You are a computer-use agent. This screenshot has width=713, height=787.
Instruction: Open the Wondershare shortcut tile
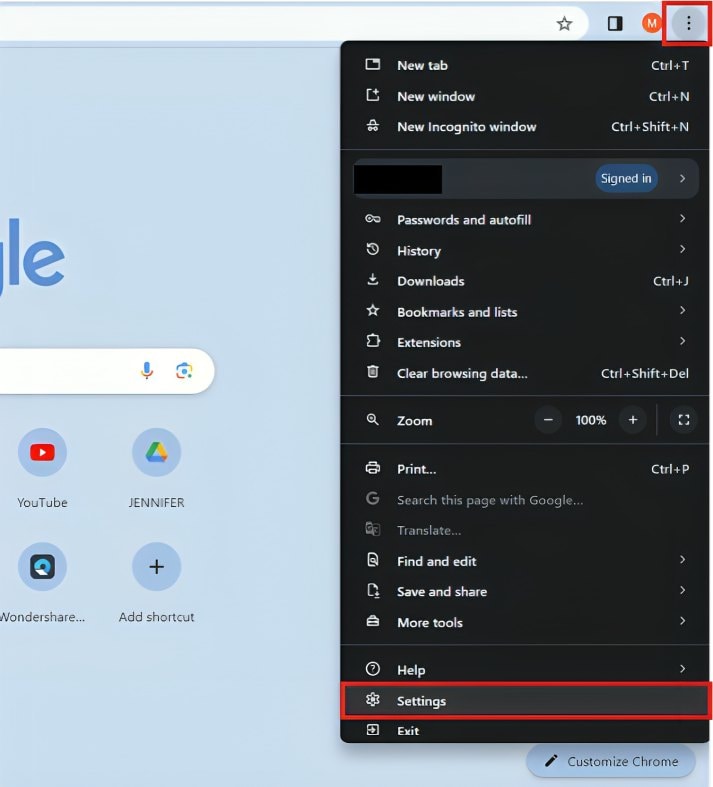tap(42, 567)
